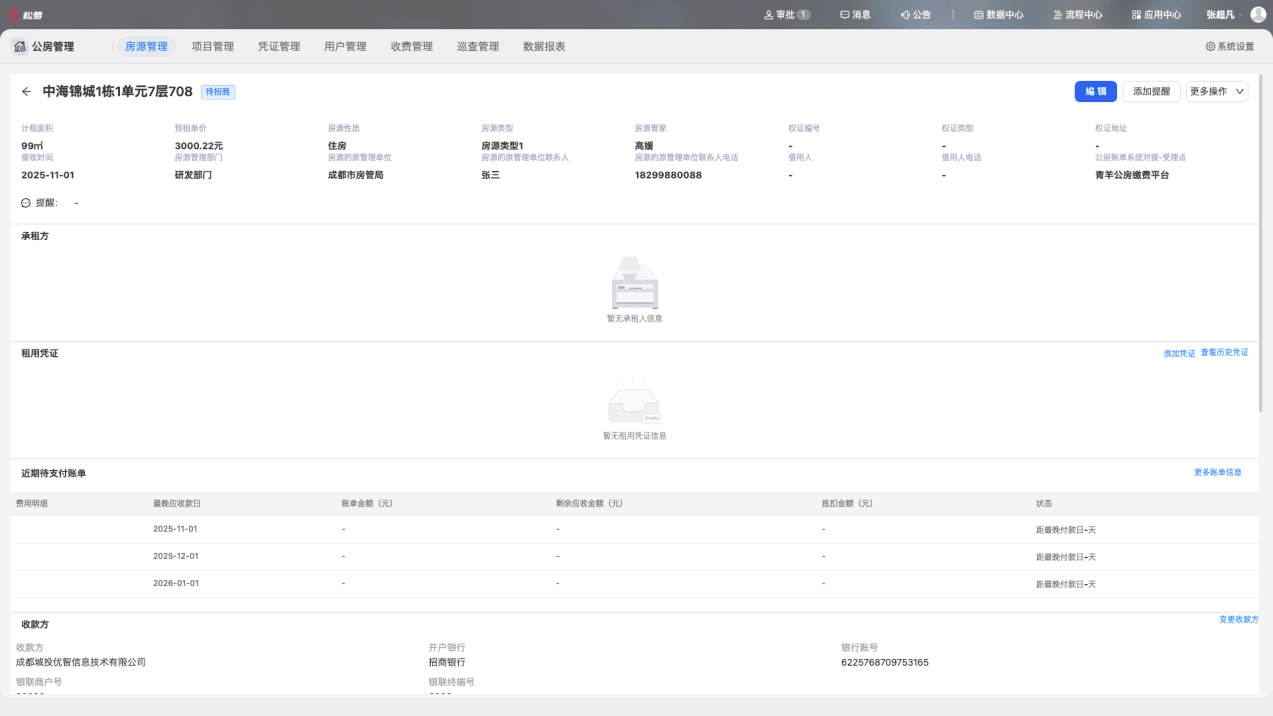Click the 招商银行 bank value
Image resolution: width=1273 pixels, height=716 pixels.
click(x=447, y=662)
